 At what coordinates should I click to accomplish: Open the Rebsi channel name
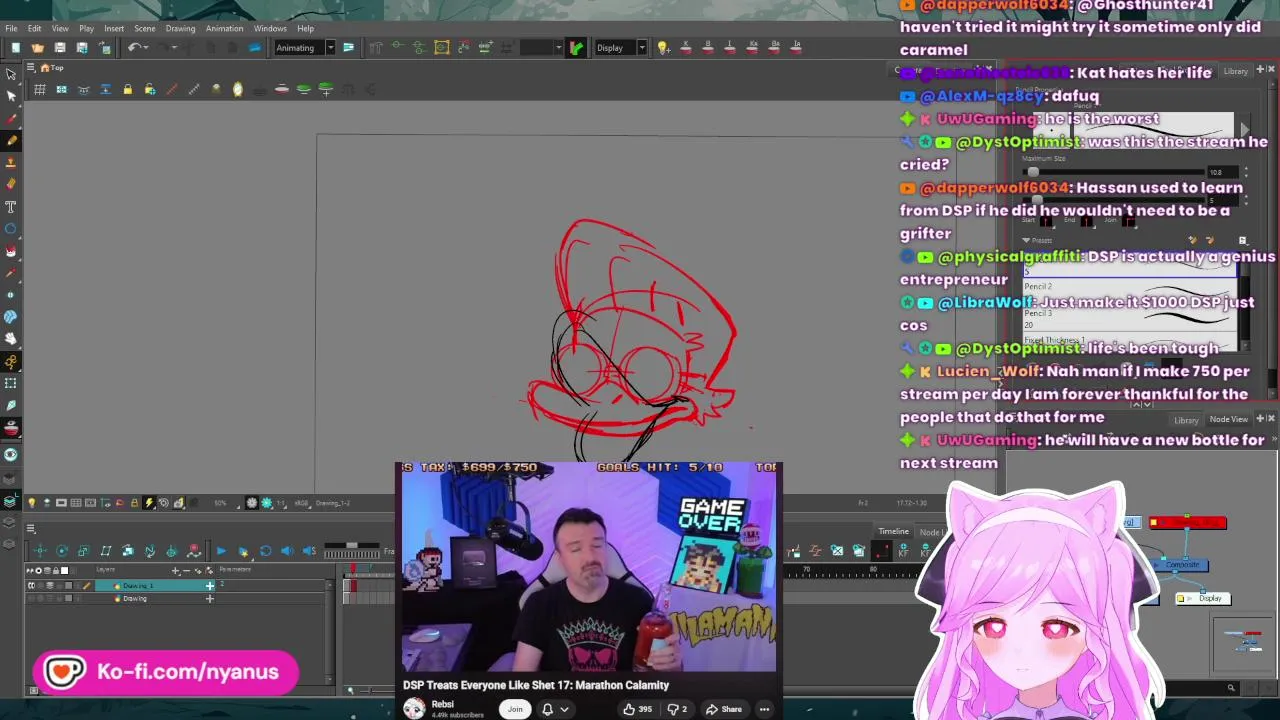click(x=442, y=704)
